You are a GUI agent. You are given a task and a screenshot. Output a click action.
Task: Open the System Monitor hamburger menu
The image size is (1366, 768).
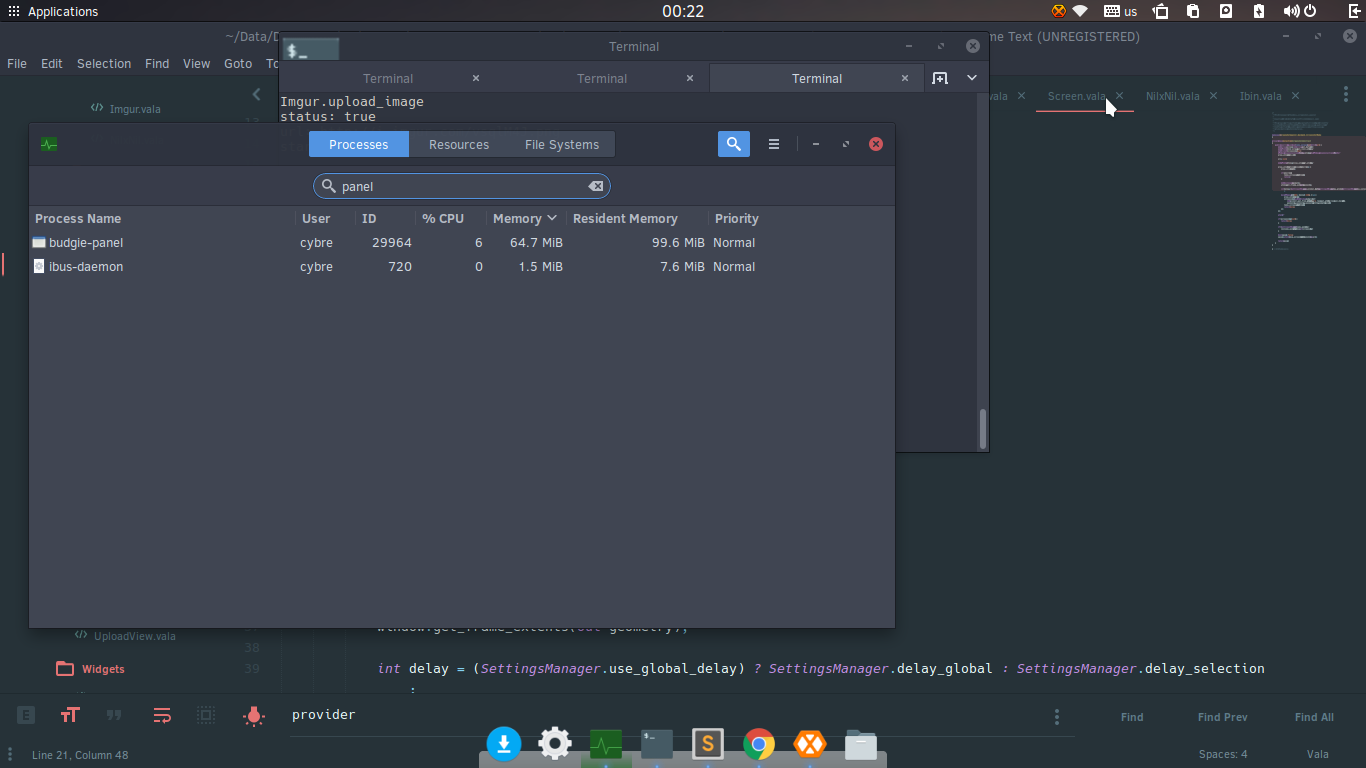click(774, 144)
